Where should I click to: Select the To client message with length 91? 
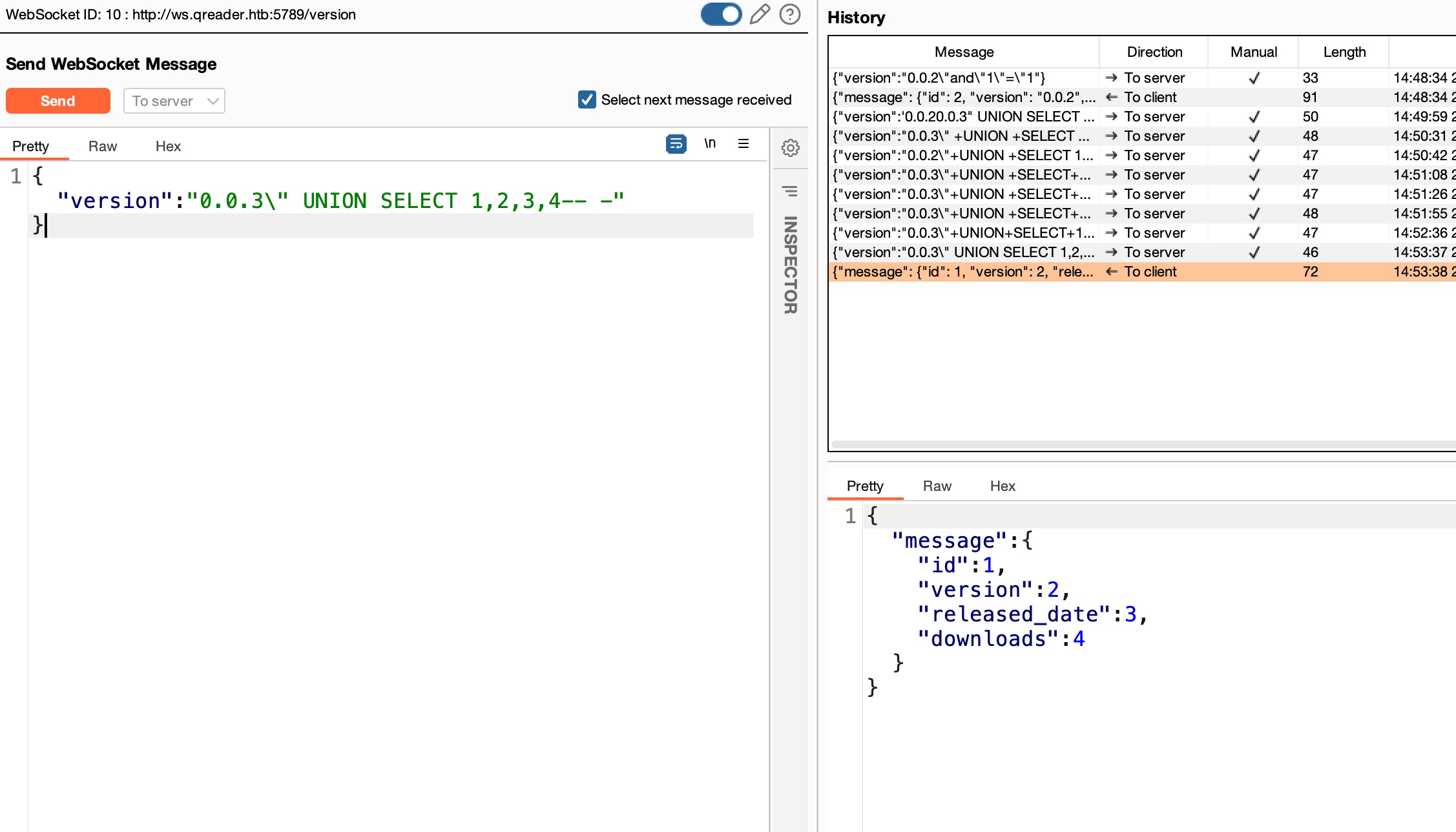[x=964, y=97]
